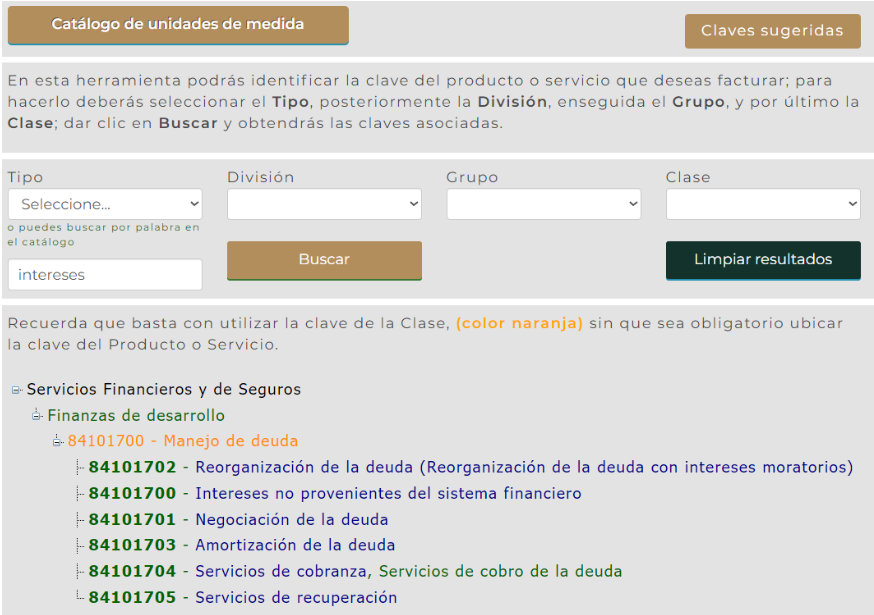Click the Claves sugeridas button
The height and width of the screenshot is (615, 874).
click(772, 31)
